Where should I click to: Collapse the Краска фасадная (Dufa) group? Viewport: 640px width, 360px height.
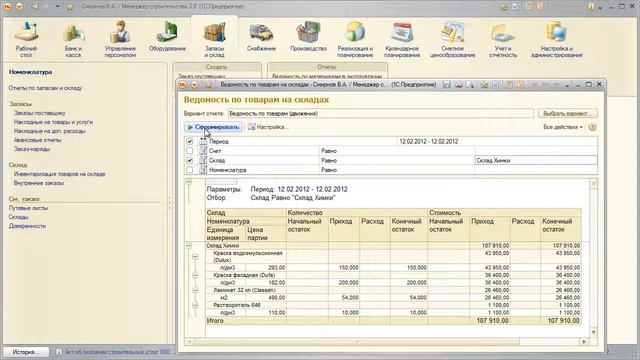click(195, 275)
